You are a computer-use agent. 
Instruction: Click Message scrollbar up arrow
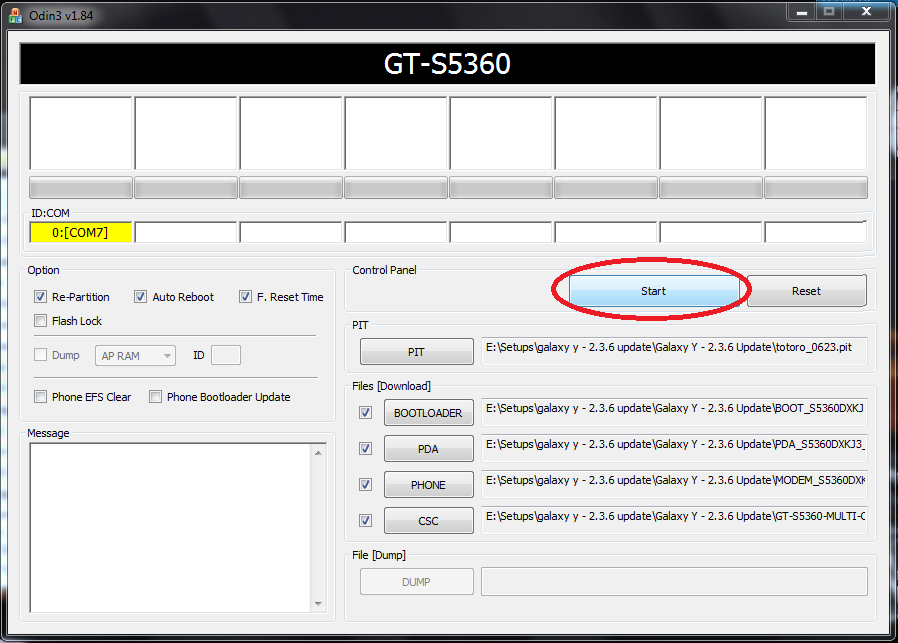(318, 453)
